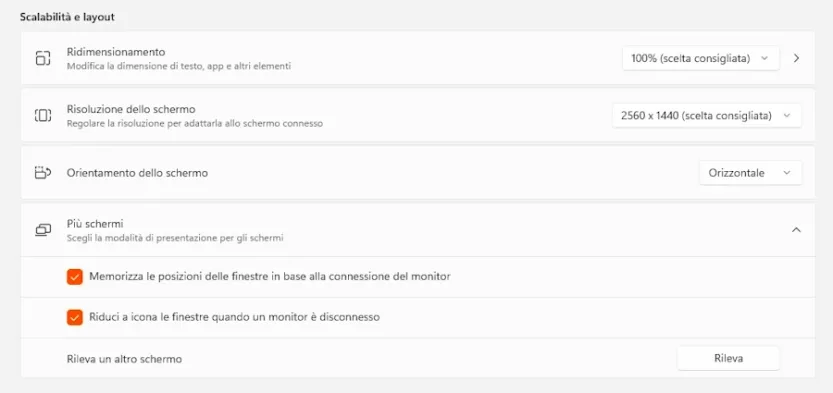The height and width of the screenshot is (393, 833).
Task: Click the Più schermi monitors icon
Action: coord(42,230)
